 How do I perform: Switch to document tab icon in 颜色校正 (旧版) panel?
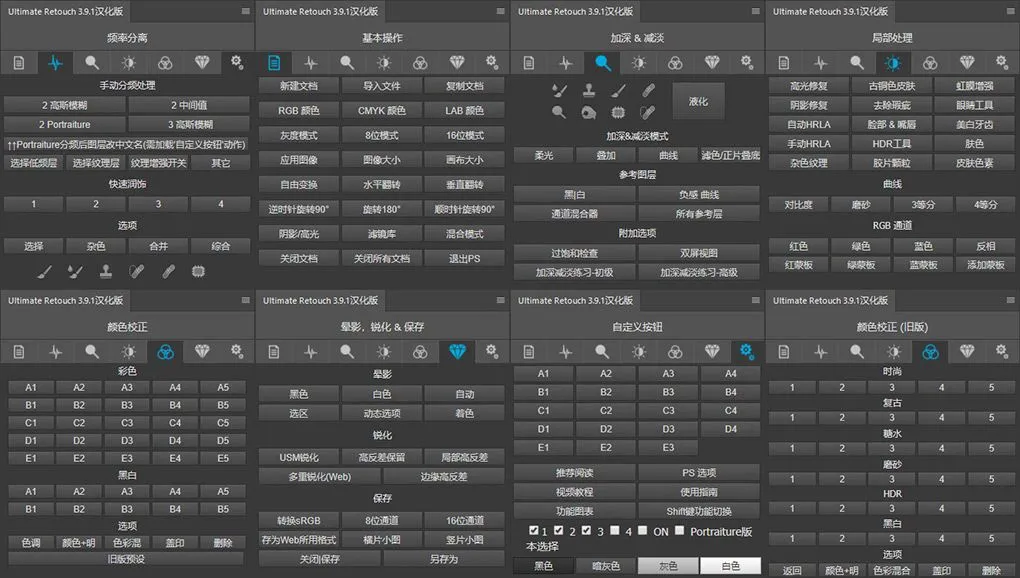(x=784, y=351)
